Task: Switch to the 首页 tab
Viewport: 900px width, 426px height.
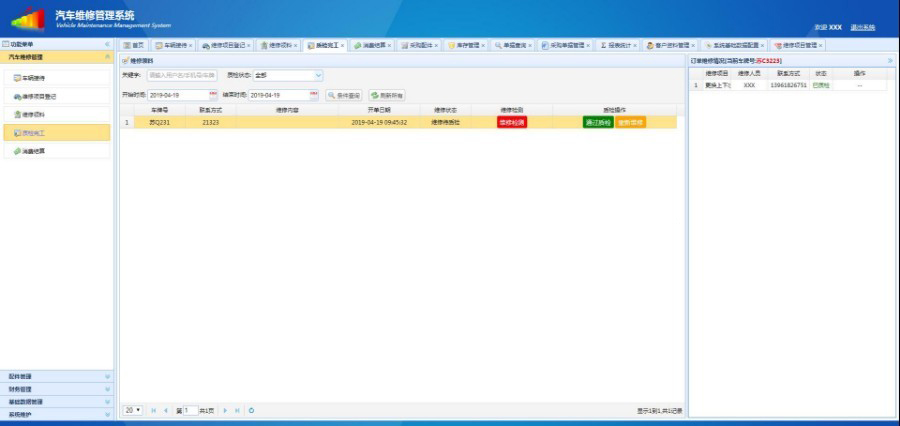Action: (x=134, y=45)
